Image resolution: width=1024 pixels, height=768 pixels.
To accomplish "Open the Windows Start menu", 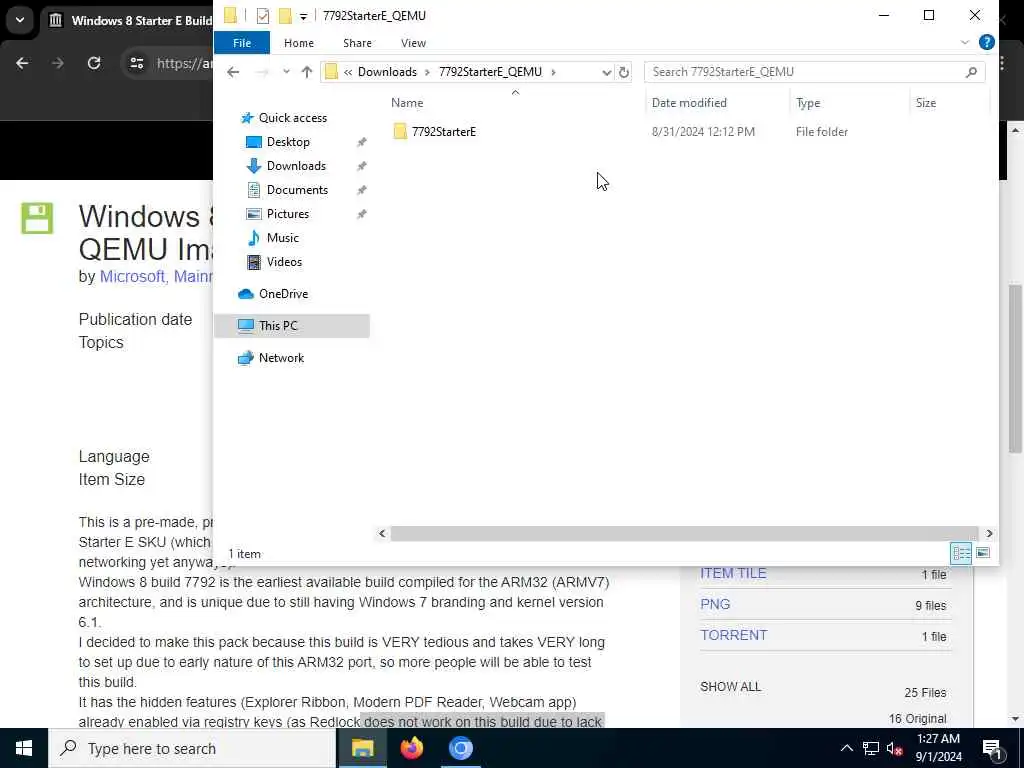I will [x=24, y=748].
